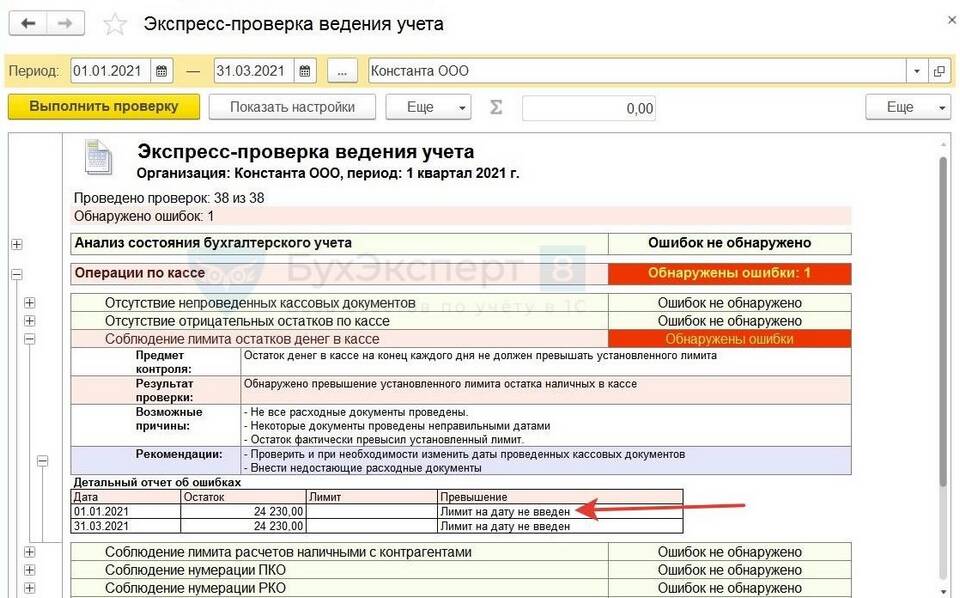Click the Показать настройки button

[292, 107]
